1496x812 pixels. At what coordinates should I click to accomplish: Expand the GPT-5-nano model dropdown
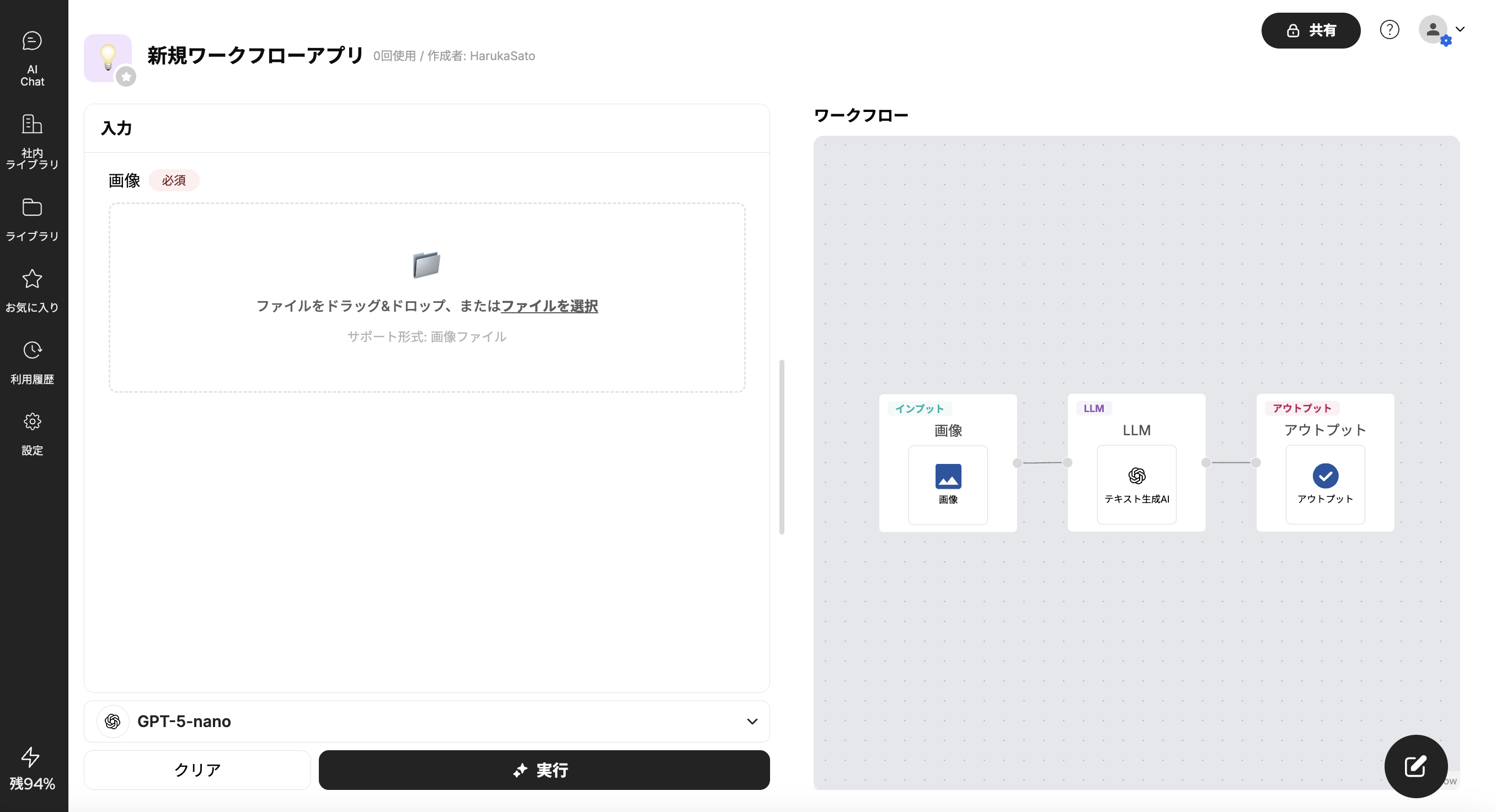751,721
